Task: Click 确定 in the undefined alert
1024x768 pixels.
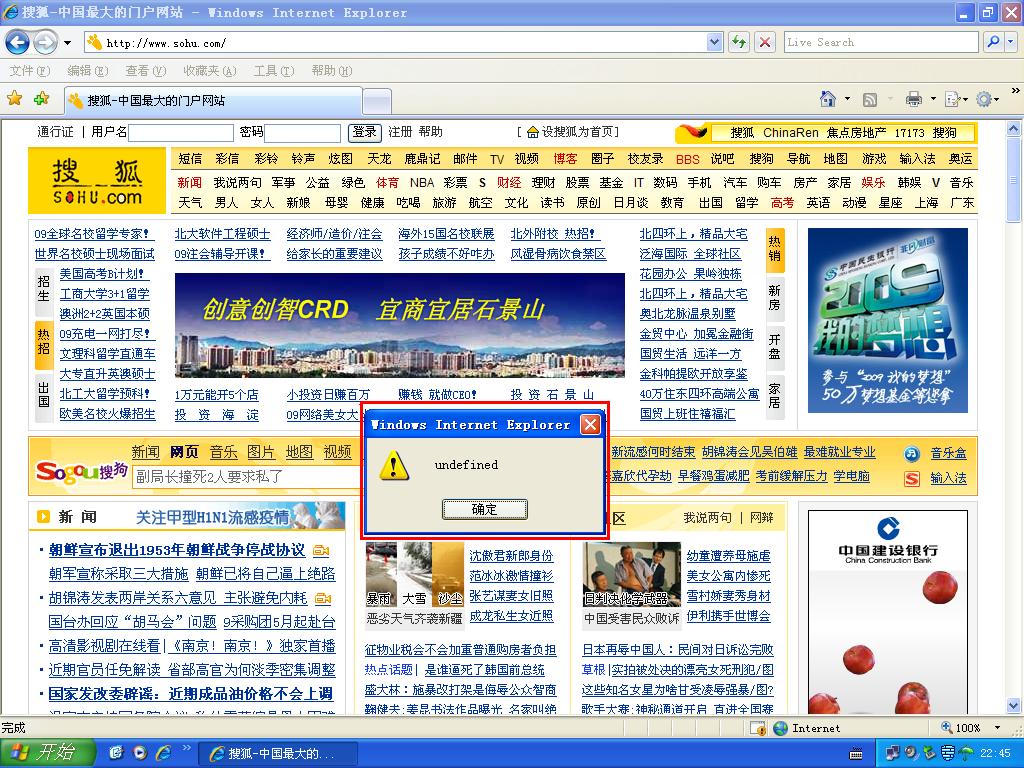Action: 485,509
